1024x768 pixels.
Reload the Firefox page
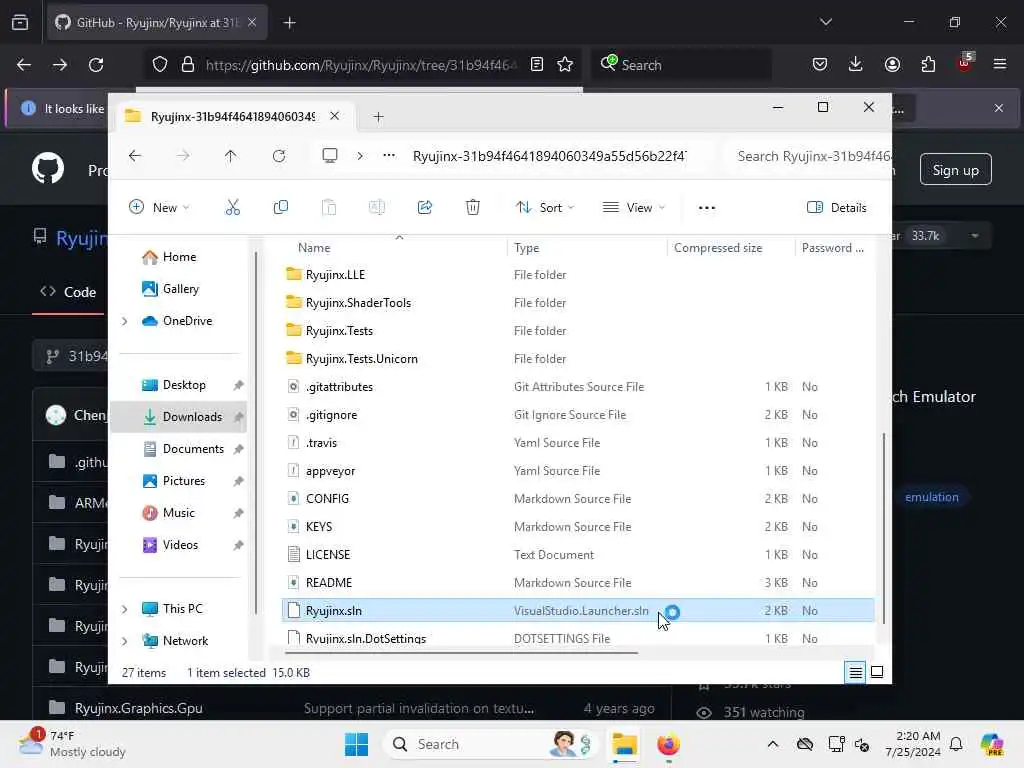click(x=96, y=65)
